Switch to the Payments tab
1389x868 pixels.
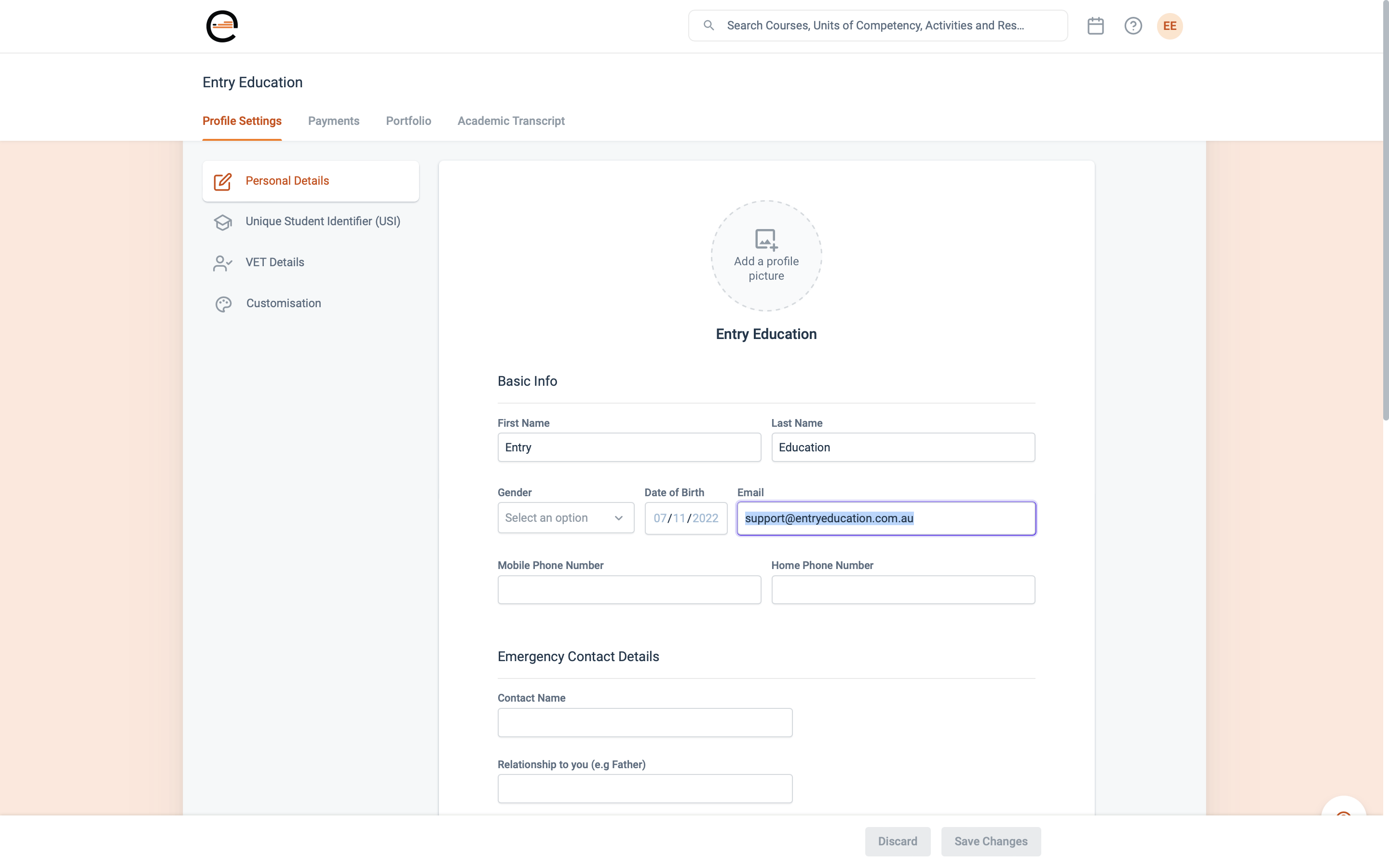[333, 121]
